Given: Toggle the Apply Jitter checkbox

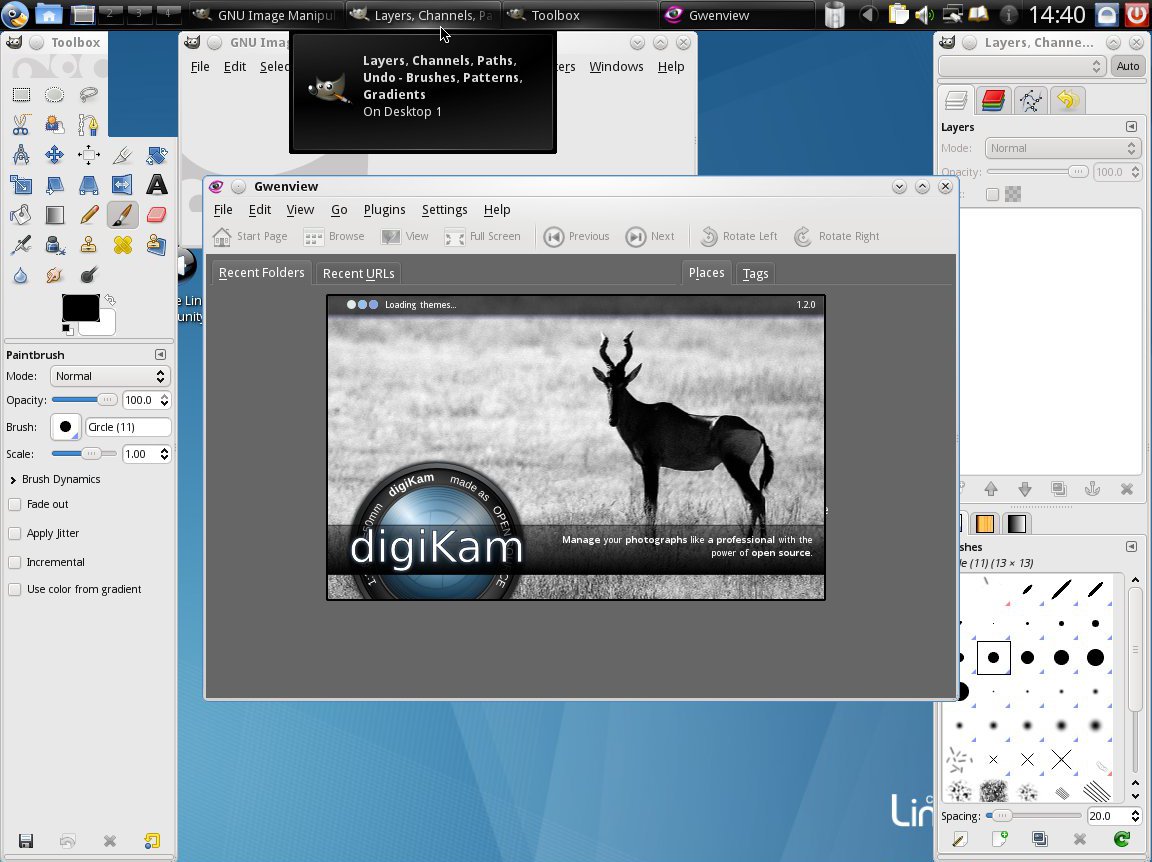Looking at the screenshot, I should (x=15, y=534).
